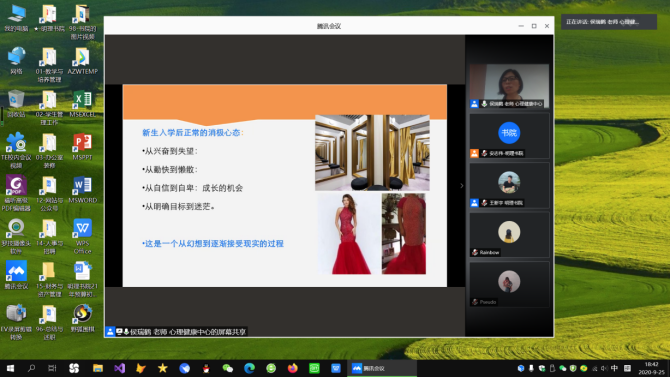
Task: Open the 野狐围棋 desktop icon
Action: [82, 318]
